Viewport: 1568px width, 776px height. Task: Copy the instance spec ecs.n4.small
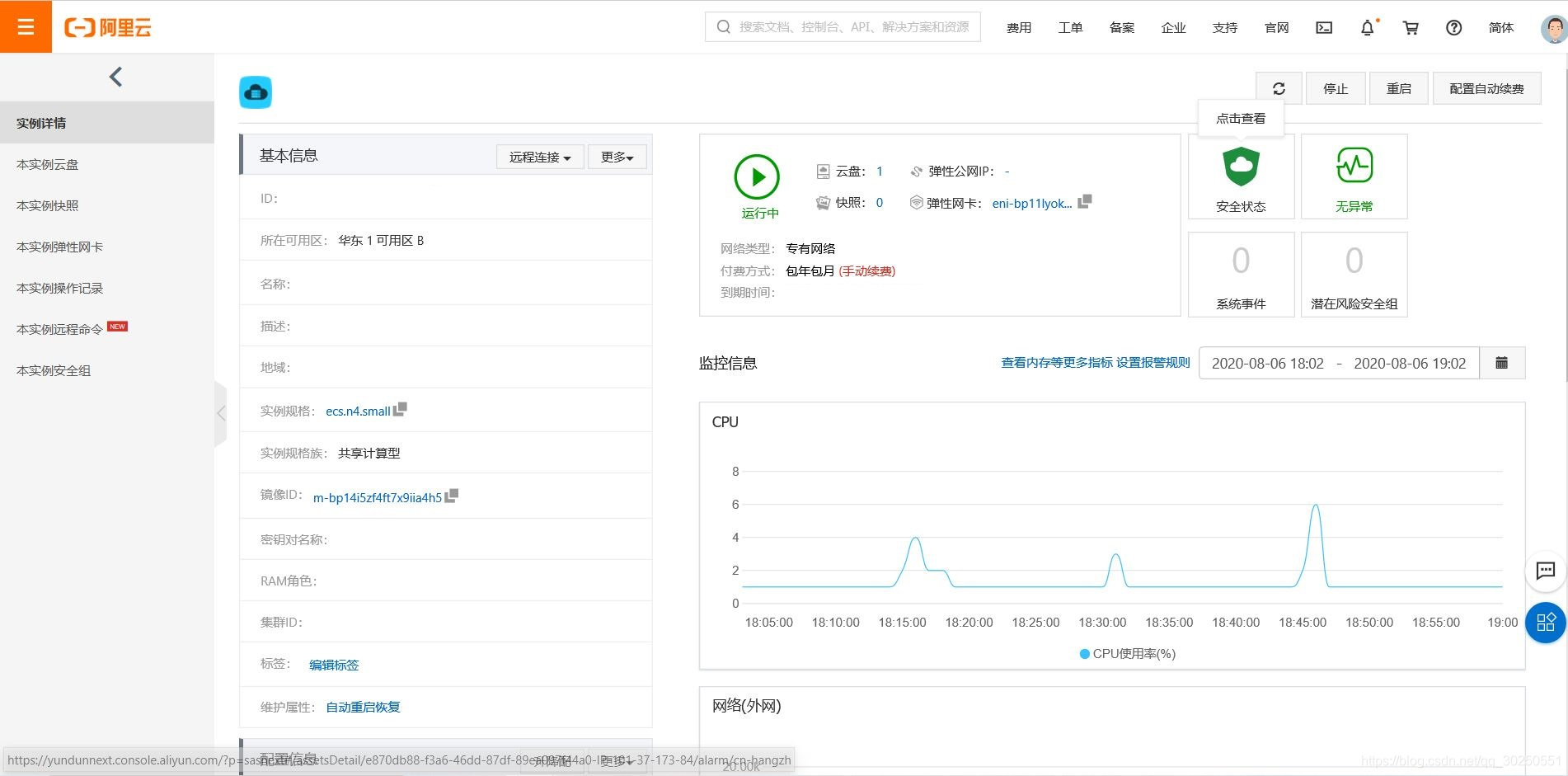(400, 409)
